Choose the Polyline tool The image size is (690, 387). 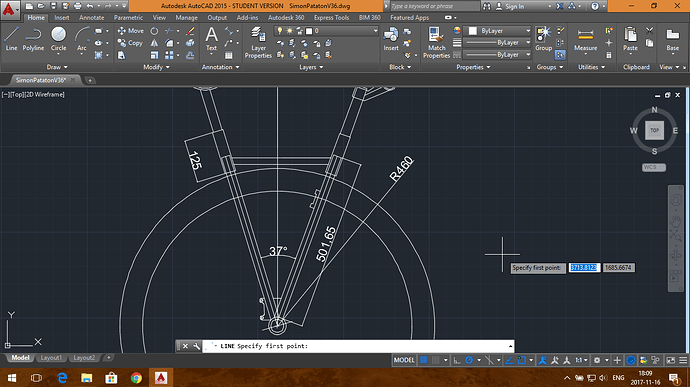(33, 39)
